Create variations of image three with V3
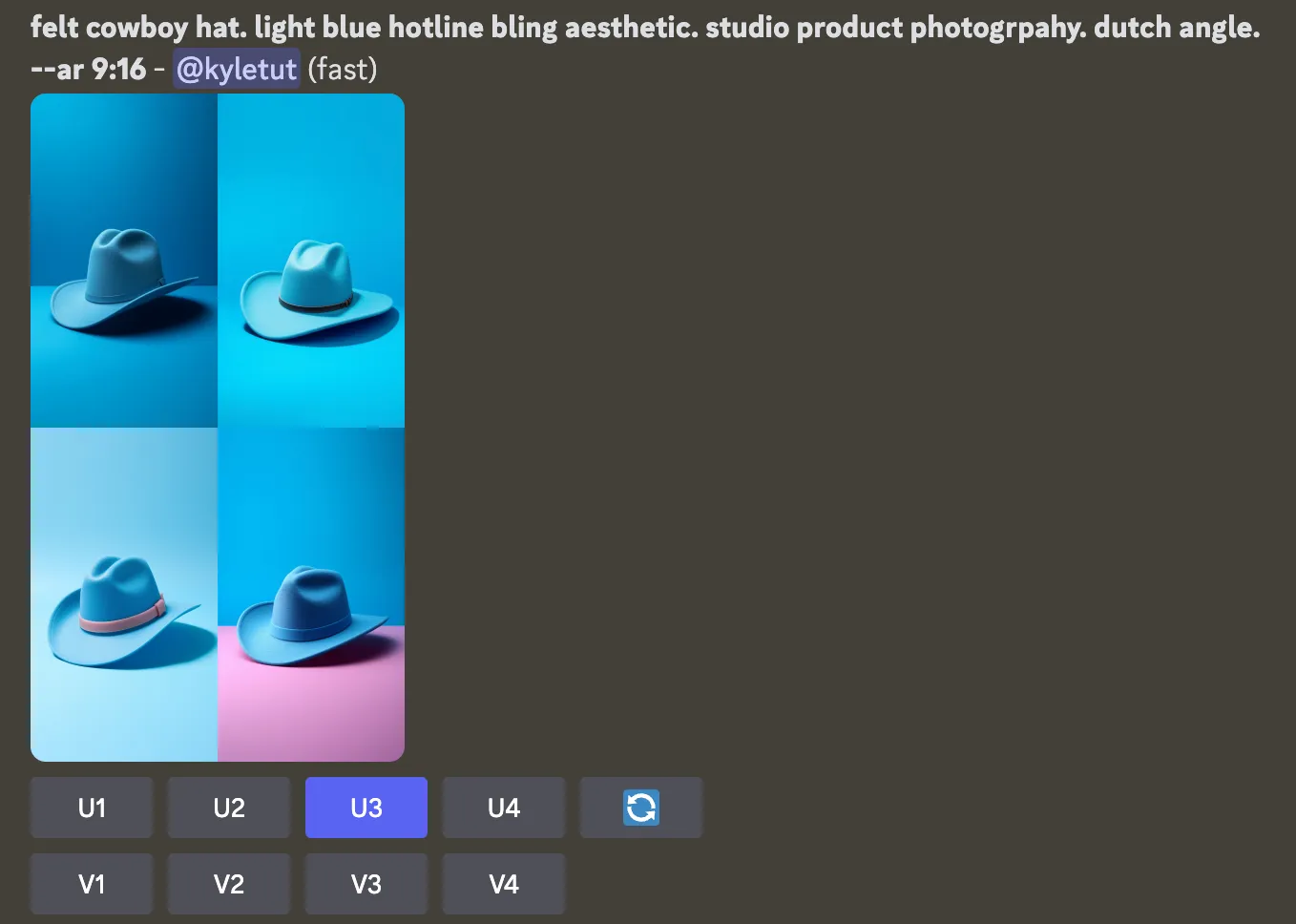1296x924 pixels. click(x=366, y=884)
